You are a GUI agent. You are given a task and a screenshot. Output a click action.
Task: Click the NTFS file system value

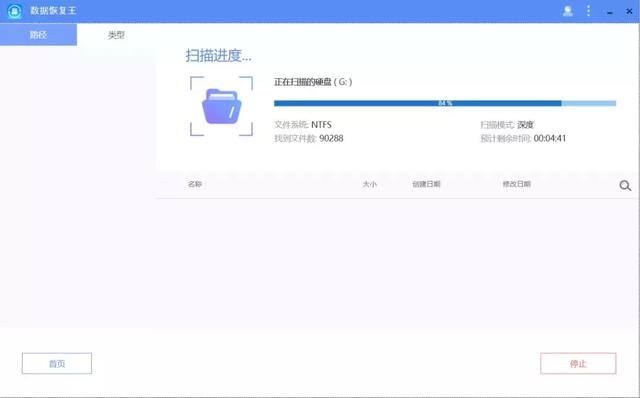click(321, 125)
